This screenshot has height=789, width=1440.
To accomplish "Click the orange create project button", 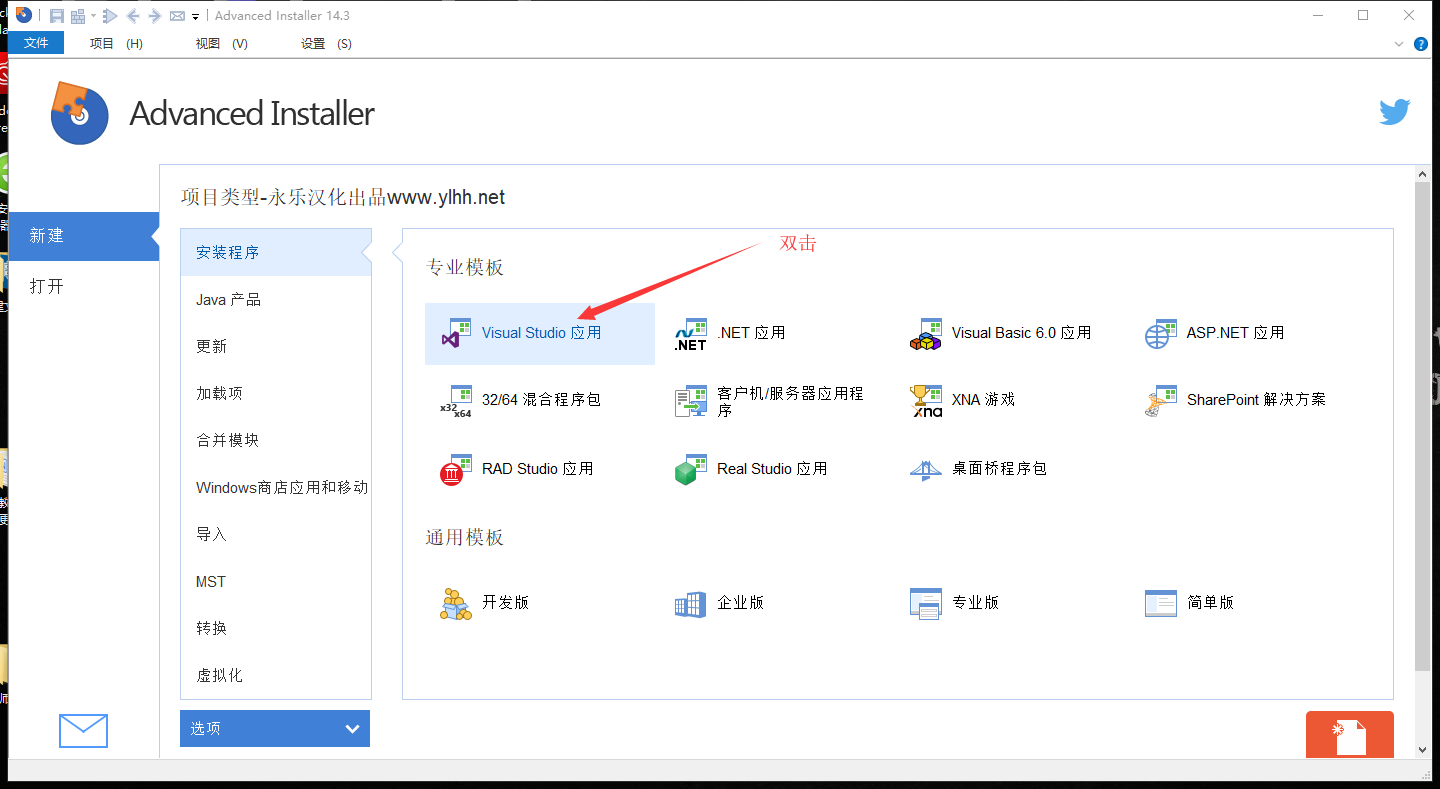I will click(x=1349, y=735).
